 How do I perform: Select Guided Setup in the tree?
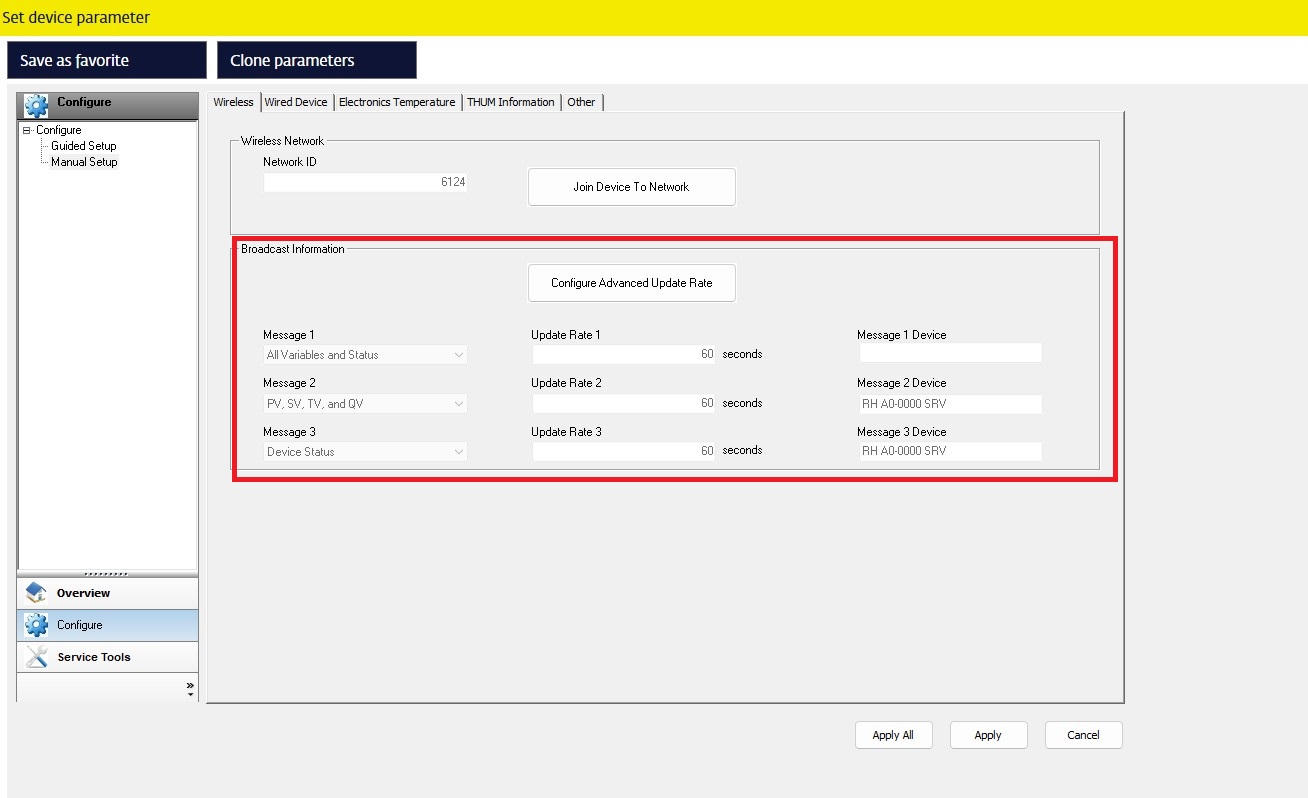(x=84, y=146)
